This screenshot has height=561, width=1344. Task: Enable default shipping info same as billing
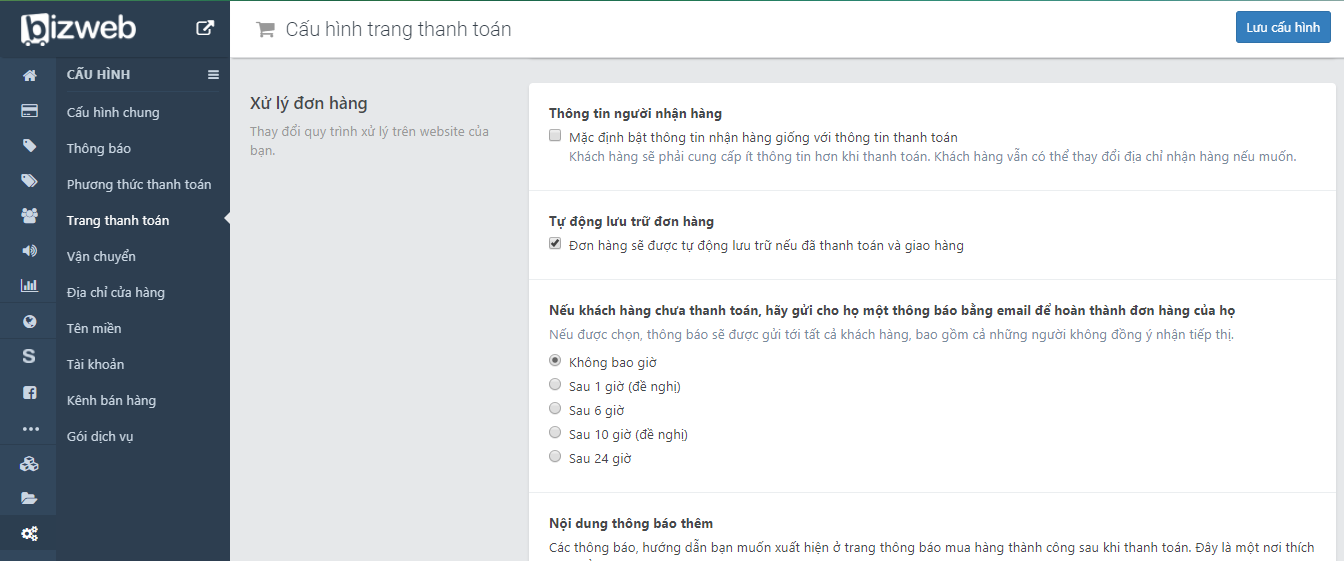click(x=555, y=136)
